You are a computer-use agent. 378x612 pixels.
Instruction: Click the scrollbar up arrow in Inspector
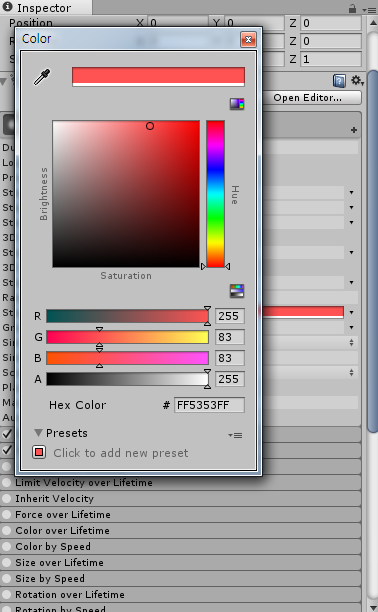point(373,23)
